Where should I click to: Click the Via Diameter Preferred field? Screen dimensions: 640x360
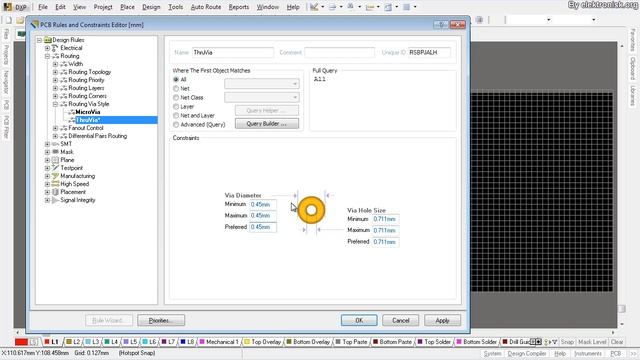(263, 227)
